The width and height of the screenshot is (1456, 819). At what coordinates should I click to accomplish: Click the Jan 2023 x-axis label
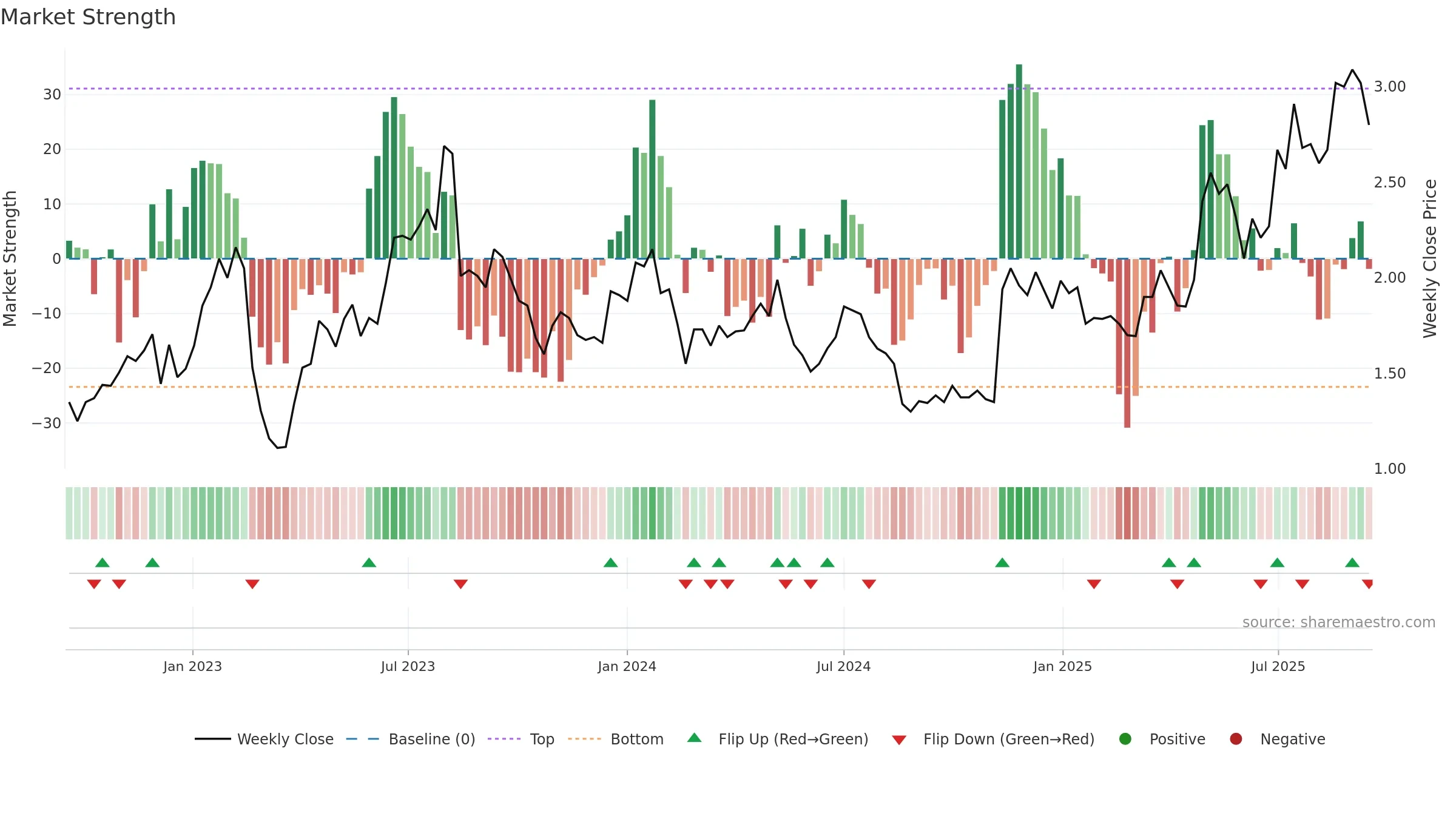[192, 666]
